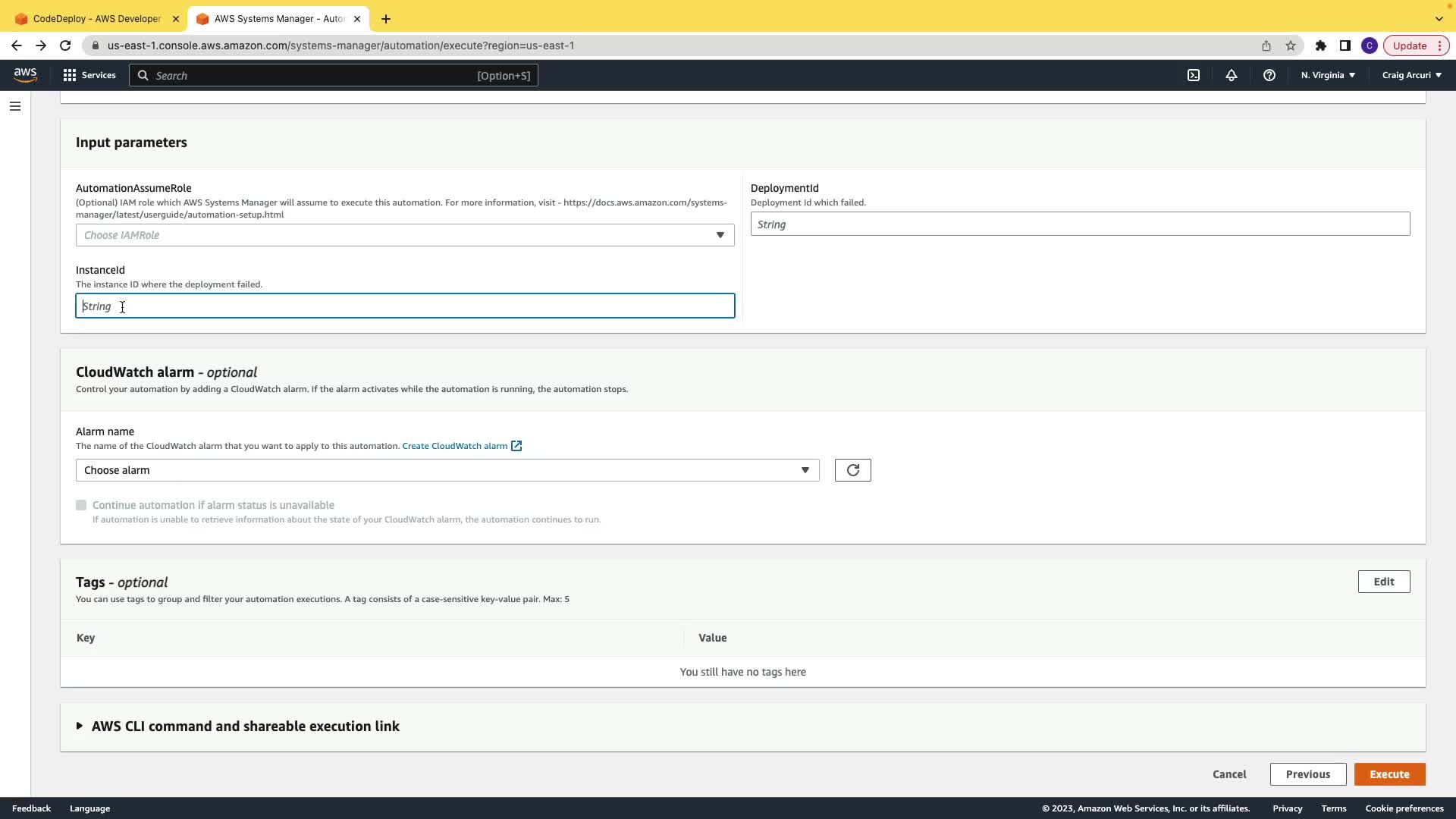Switch to the CodeDeploy browser tab

[x=96, y=18]
